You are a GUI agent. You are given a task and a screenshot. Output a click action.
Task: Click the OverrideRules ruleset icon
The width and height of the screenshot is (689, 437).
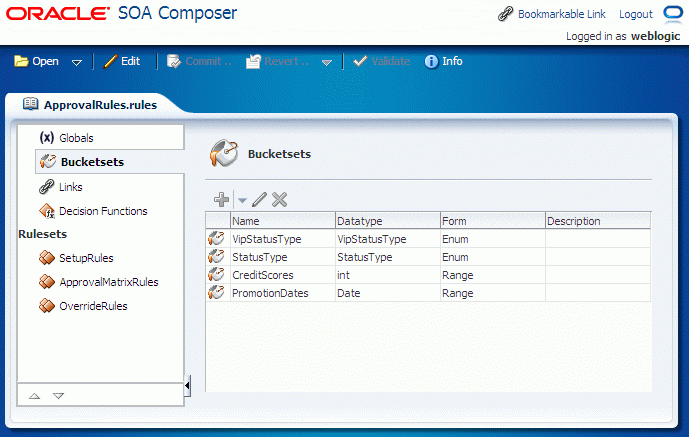point(47,305)
